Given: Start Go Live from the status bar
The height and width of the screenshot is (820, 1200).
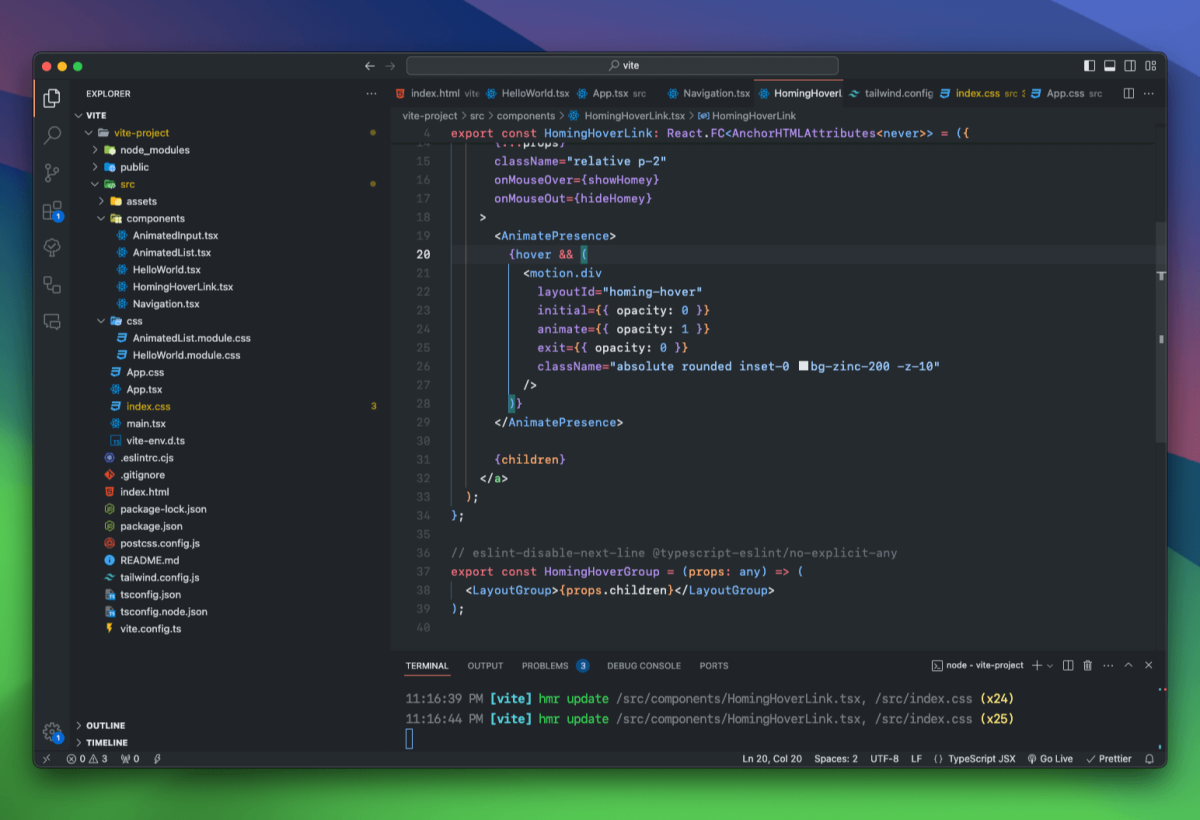Looking at the screenshot, I should [x=1051, y=758].
